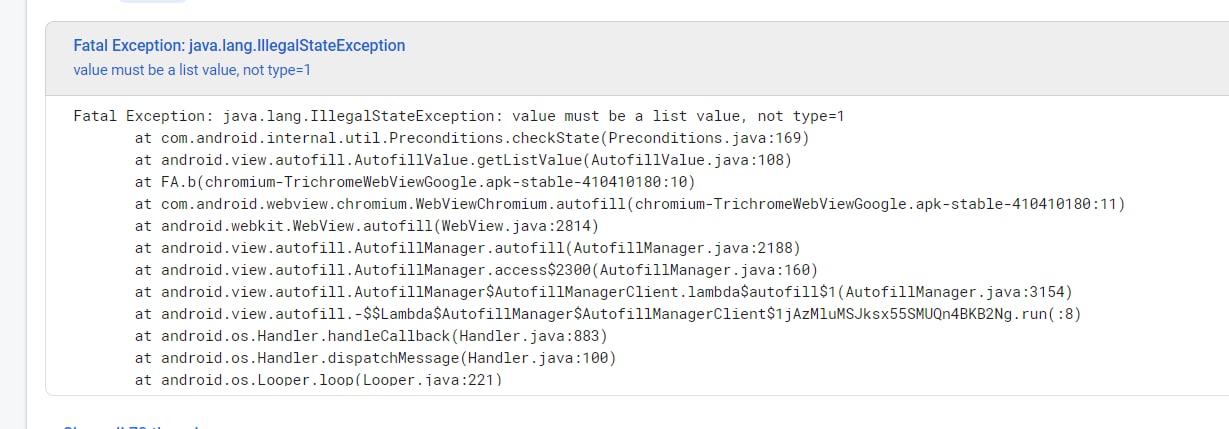Click the WebViewChromium.autofill stack frame line
1229x429 pixels.
click(630, 204)
